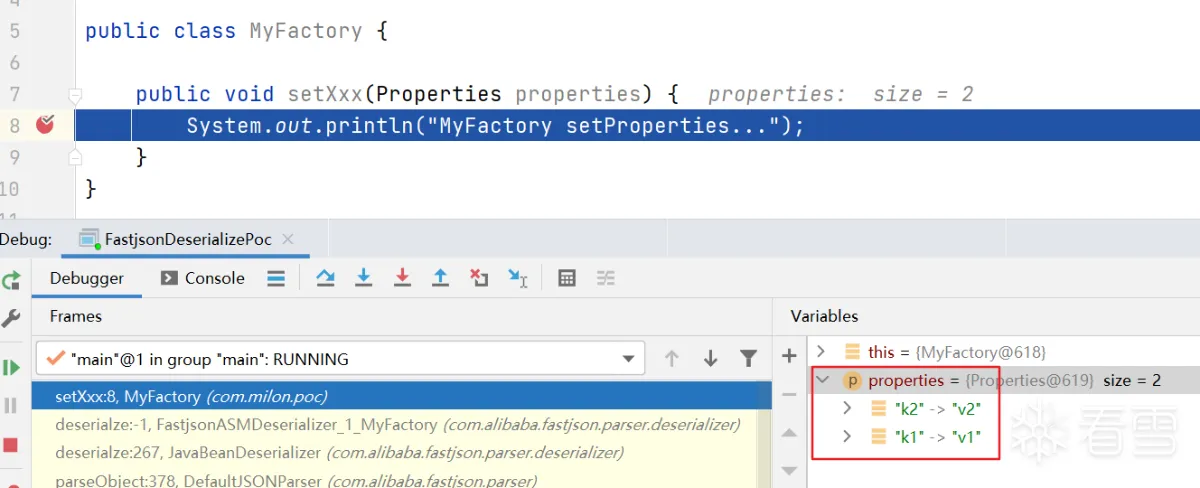Click the Step Out icon

point(440,278)
